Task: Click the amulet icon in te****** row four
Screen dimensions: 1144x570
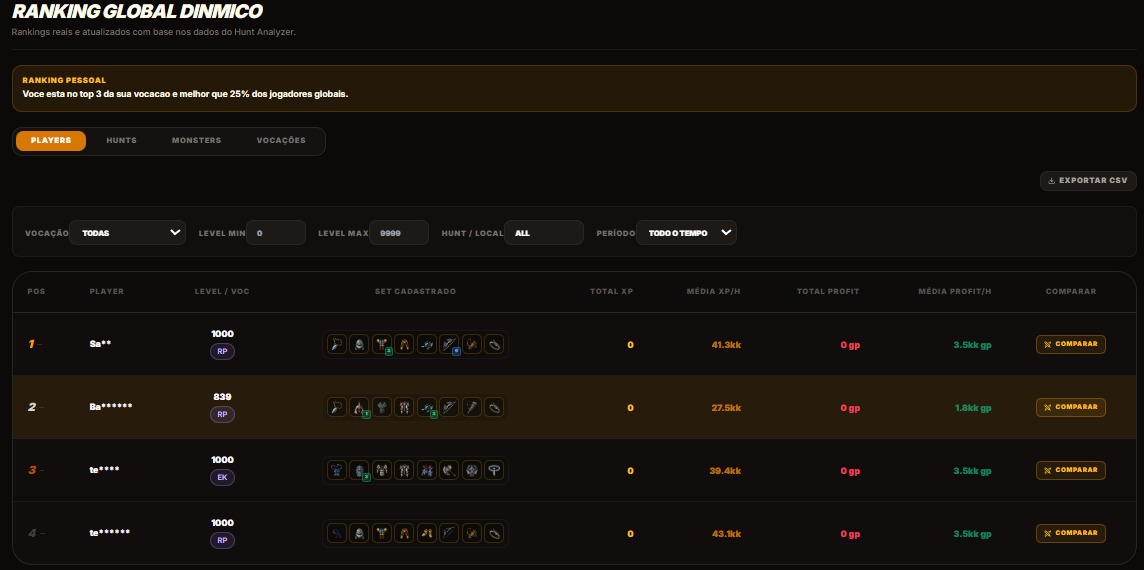Action: pos(336,533)
